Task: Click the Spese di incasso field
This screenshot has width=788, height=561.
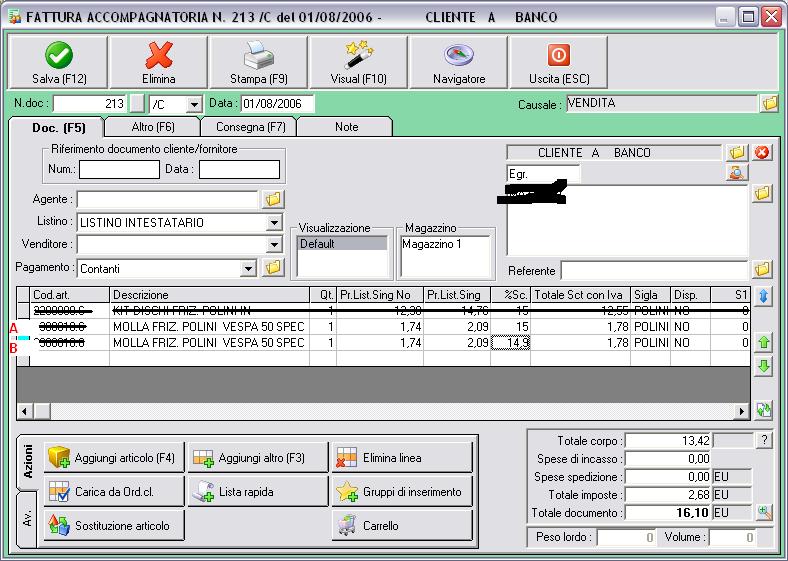Action: (x=669, y=458)
